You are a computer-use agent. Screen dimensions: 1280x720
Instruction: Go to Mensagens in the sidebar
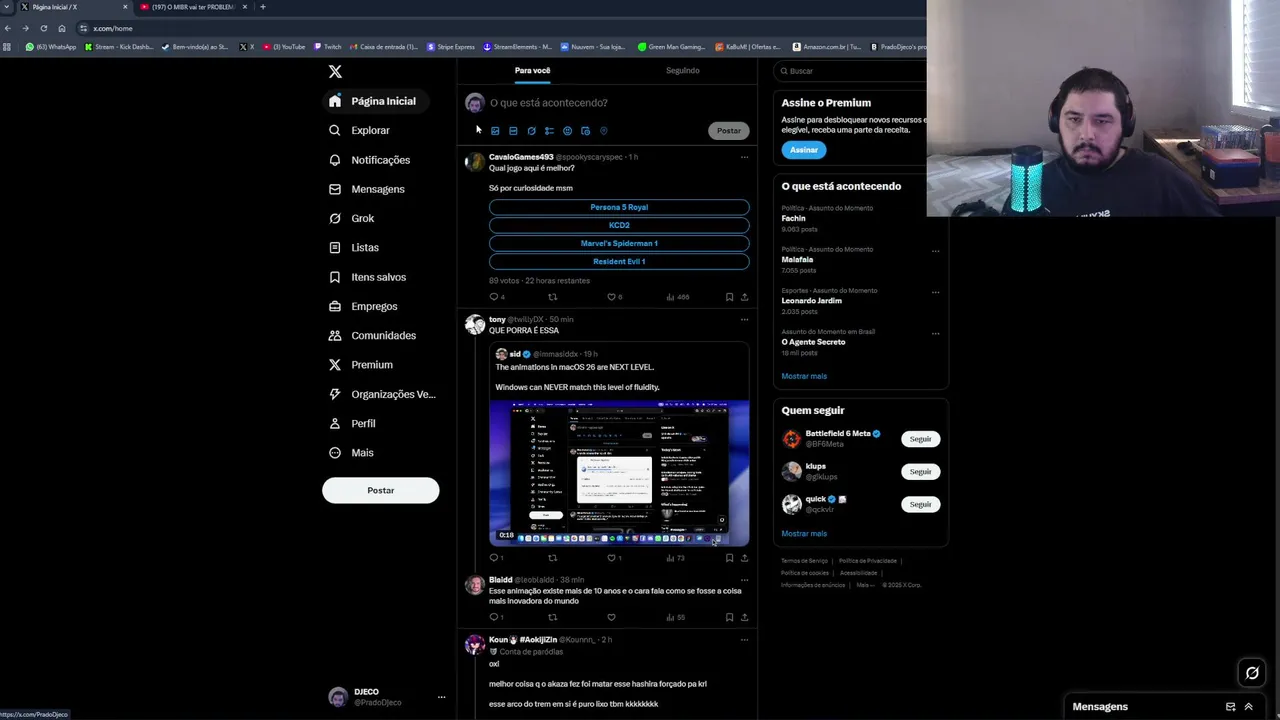pos(367,189)
